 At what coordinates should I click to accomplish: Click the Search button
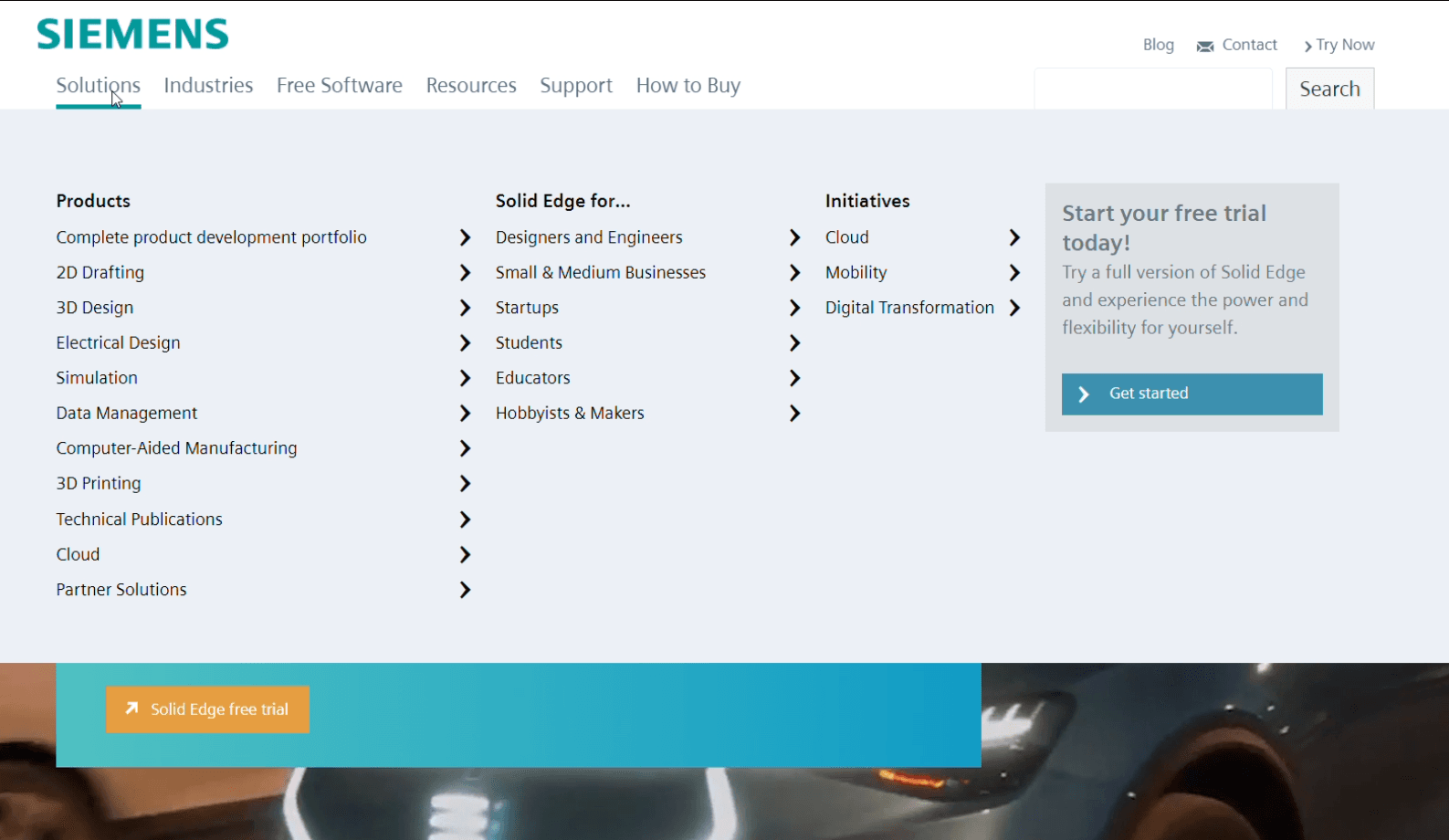1330,89
